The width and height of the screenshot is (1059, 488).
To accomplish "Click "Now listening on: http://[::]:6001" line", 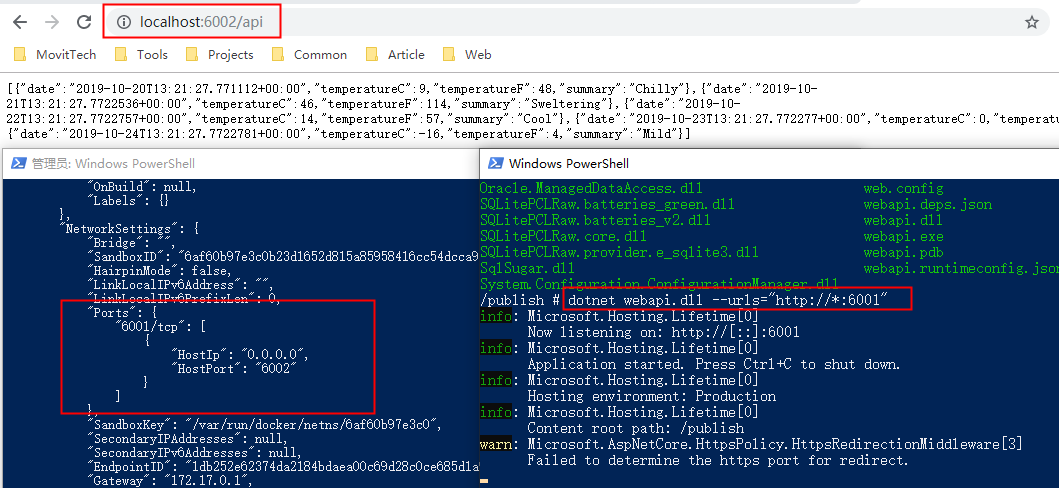I will coord(663,332).
